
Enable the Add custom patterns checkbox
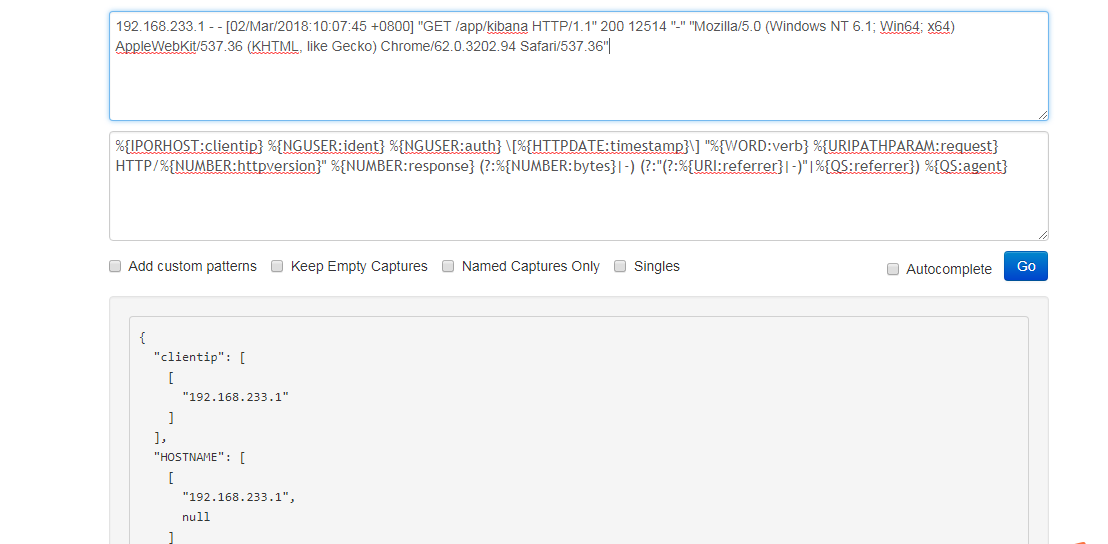[x=115, y=266]
